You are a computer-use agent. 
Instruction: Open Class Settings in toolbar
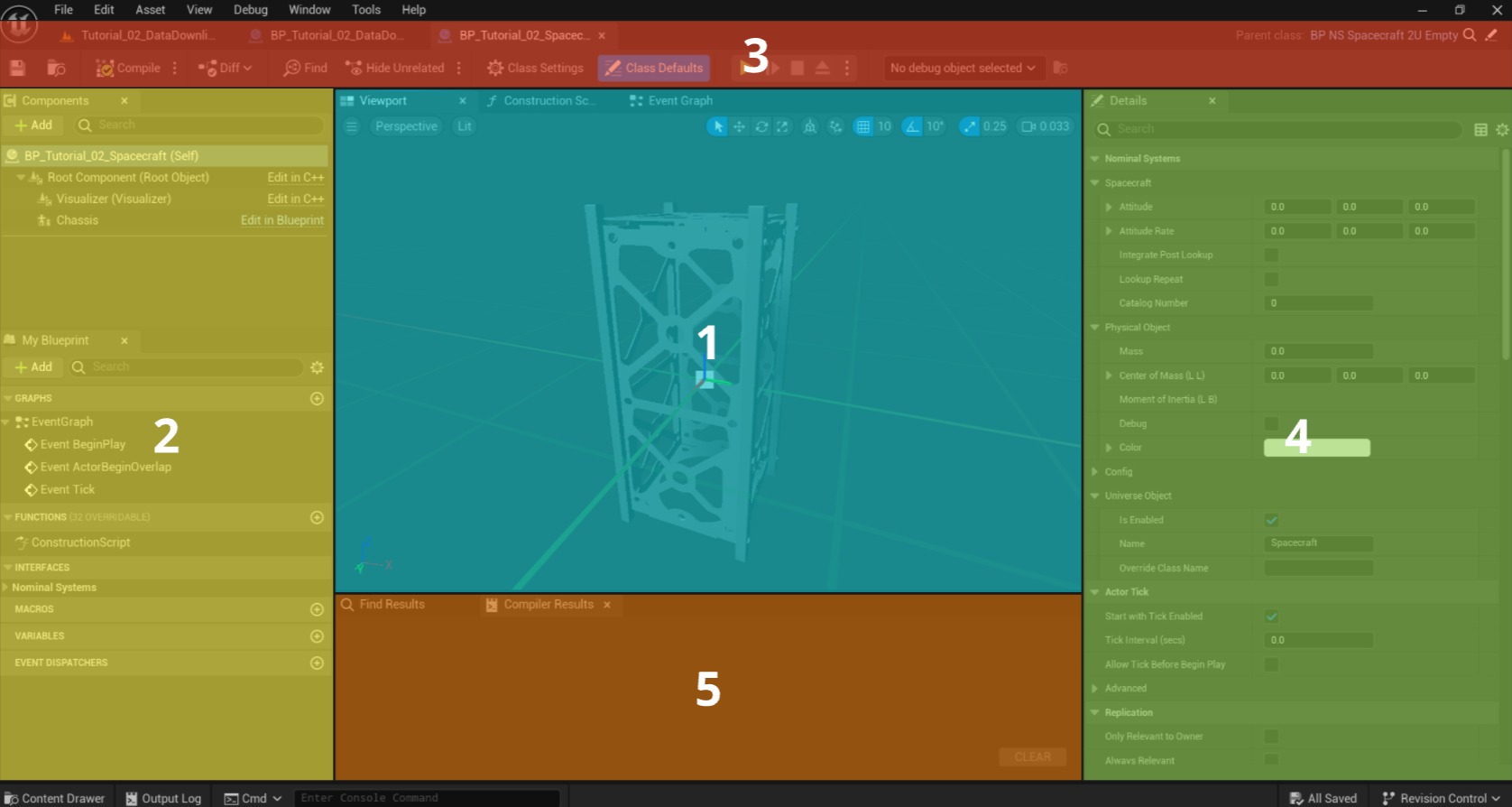pyautogui.click(x=535, y=68)
